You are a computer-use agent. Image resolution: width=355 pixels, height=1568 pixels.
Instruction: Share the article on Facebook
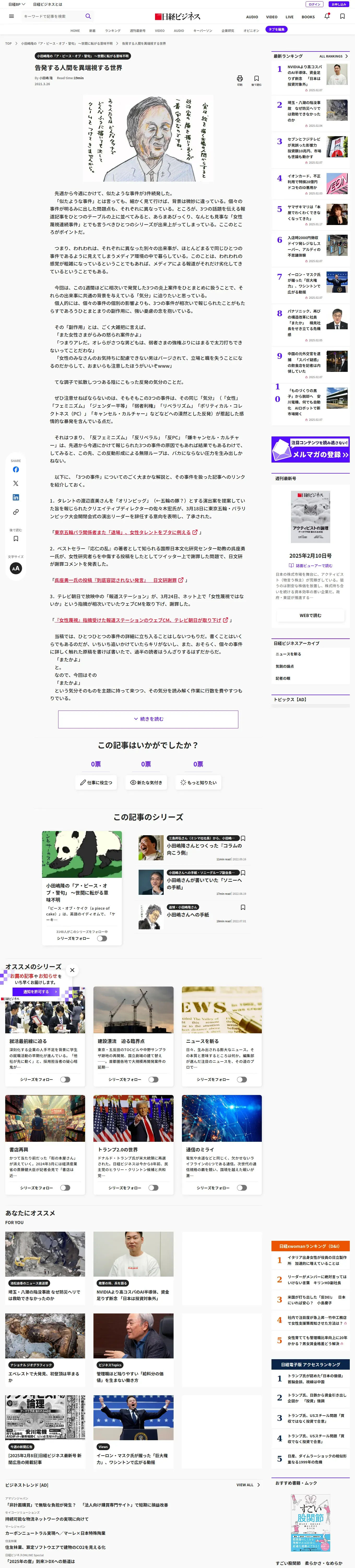point(16,469)
